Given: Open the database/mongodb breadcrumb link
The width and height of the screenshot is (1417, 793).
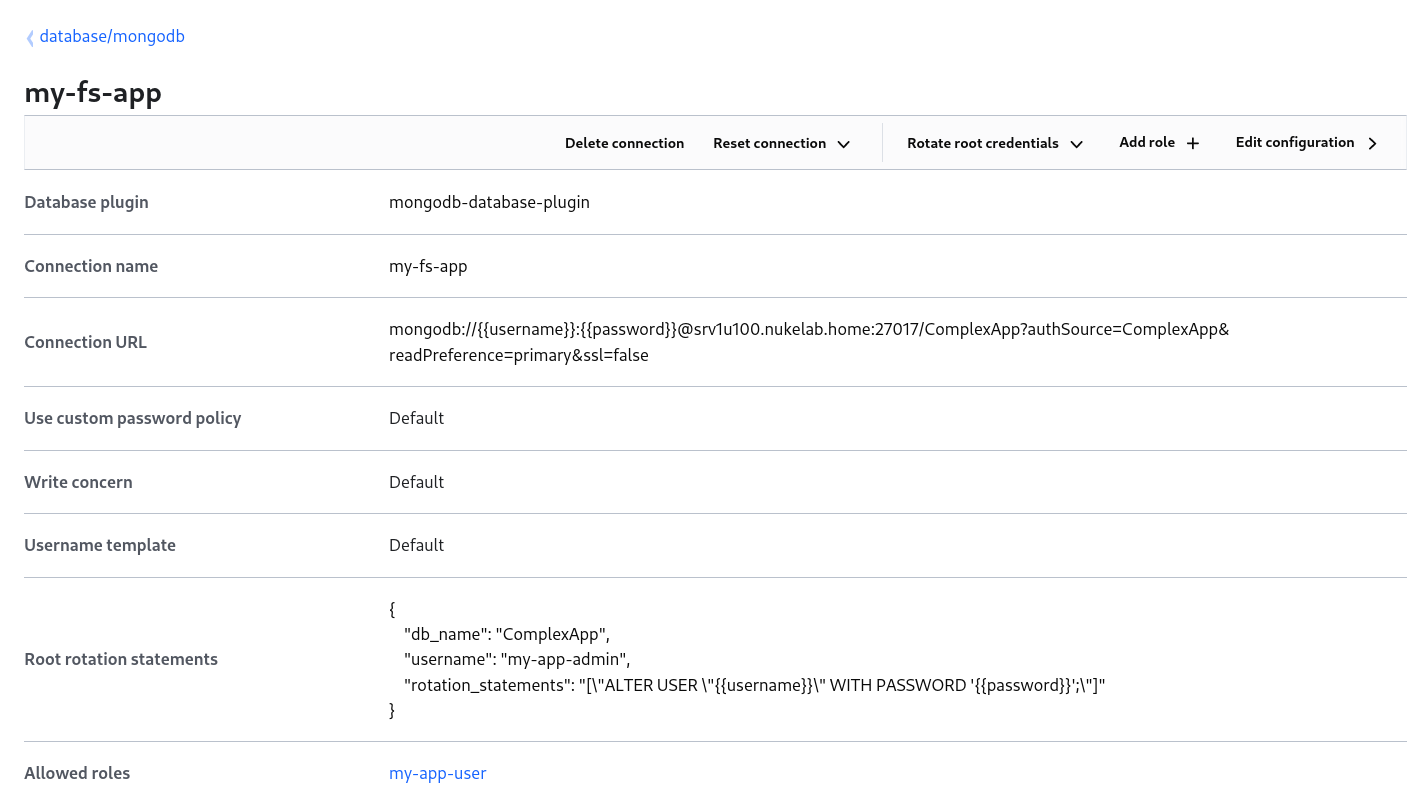Looking at the screenshot, I should tap(112, 37).
